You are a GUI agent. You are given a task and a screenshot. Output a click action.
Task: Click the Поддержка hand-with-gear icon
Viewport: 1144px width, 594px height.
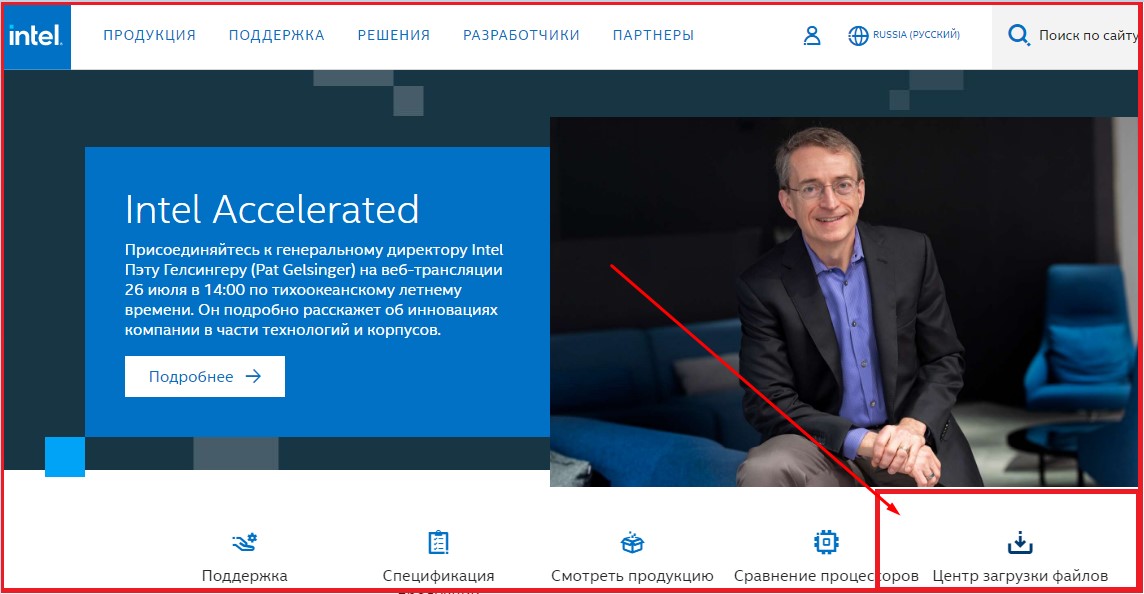tap(244, 542)
